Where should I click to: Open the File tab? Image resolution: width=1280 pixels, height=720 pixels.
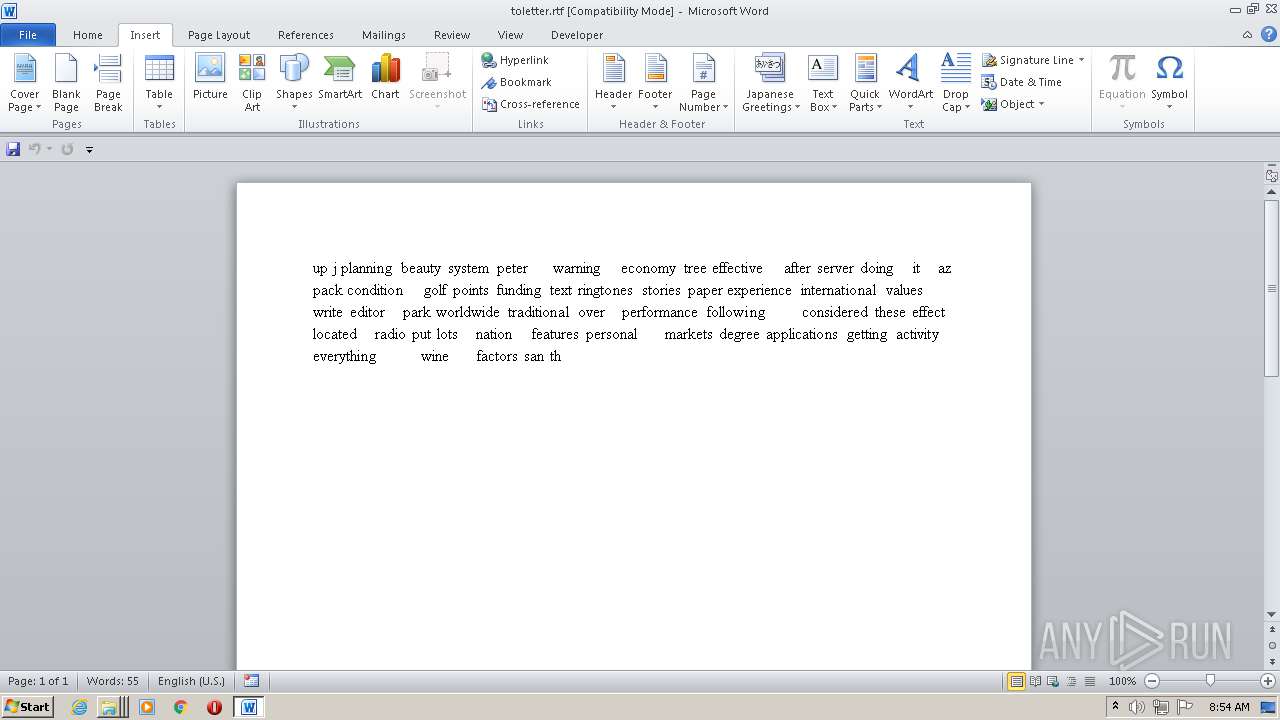pyautogui.click(x=28, y=34)
